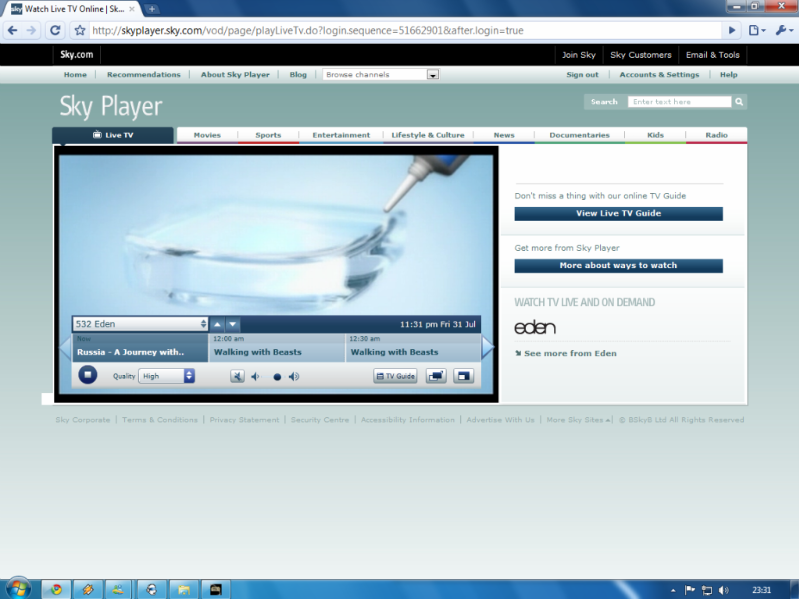Screen dimensions: 799x599
Task: Select 12:30 am Walking with Beasts
Action: (x=413, y=348)
